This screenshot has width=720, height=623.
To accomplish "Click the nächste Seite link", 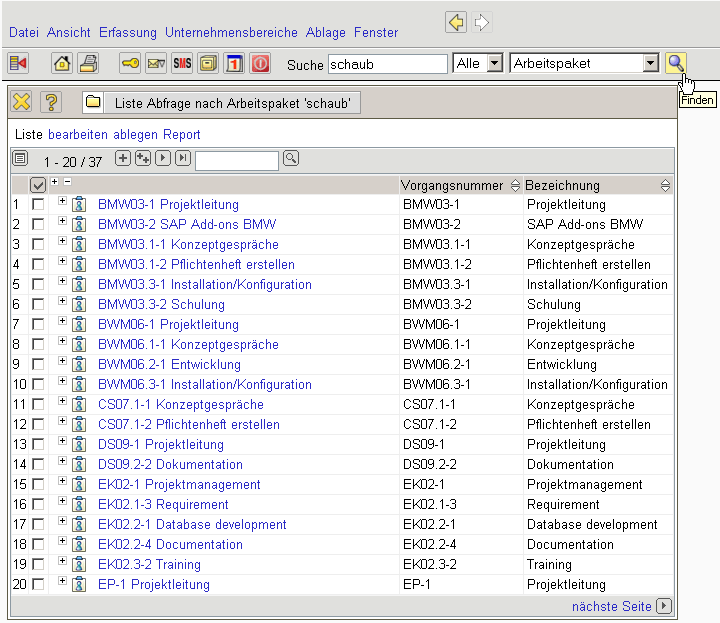I will (611, 606).
